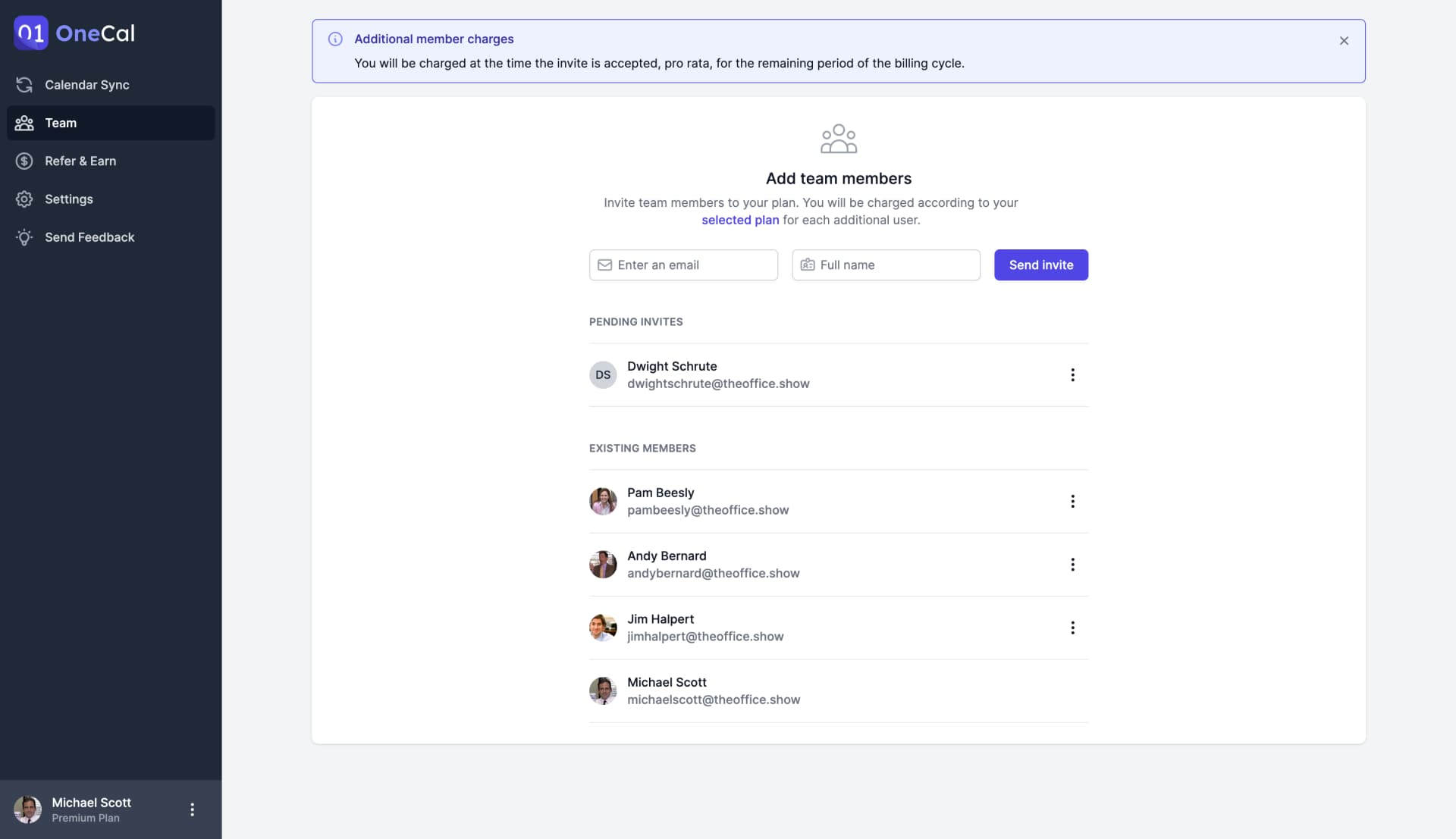Click the Send Feedback sidebar icon
Viewport: 1456px width, 839px height.
point(24,237)
